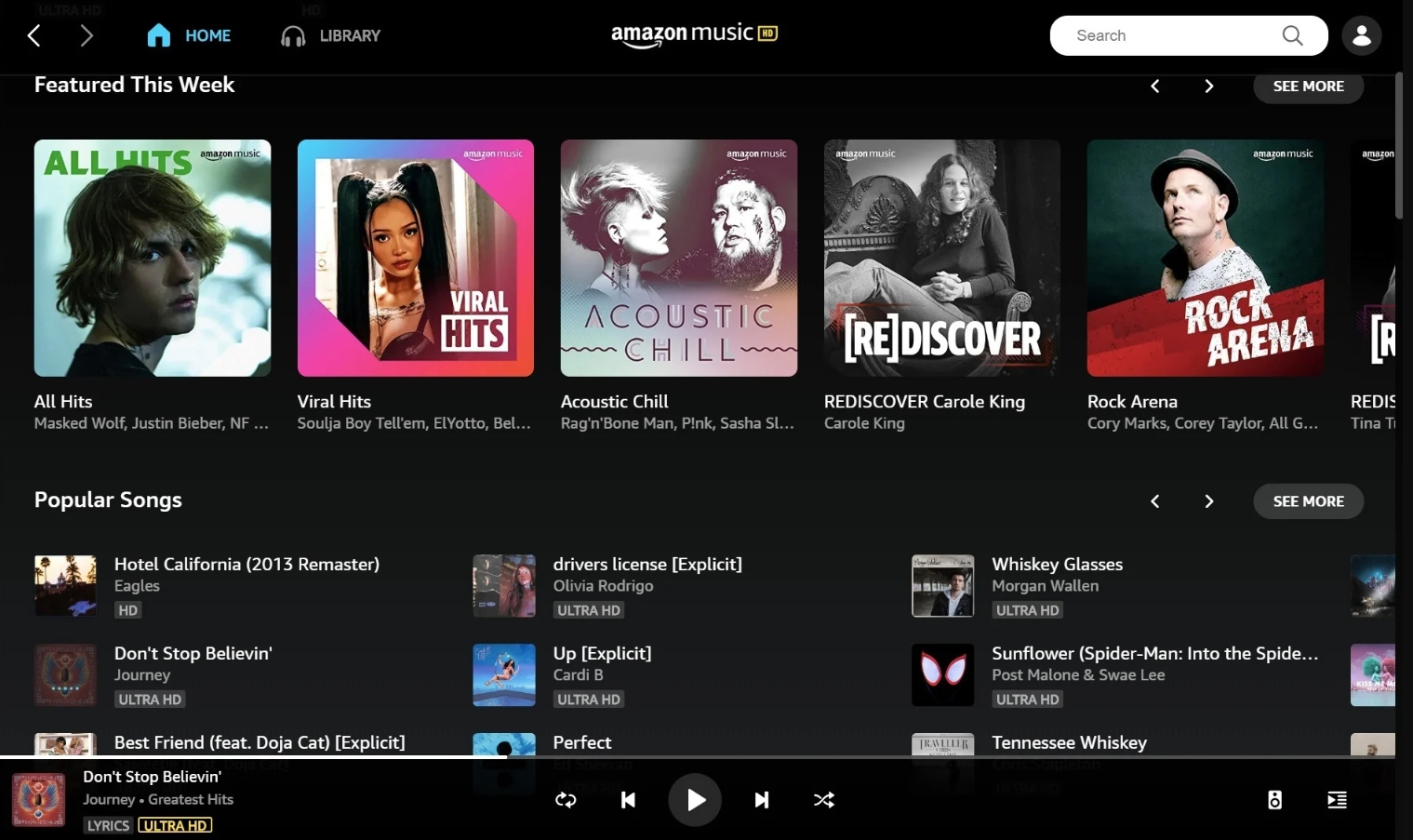Open the Viral Hits playlist cover
This screenshot has width=1413, height=840.
click(x=416, y=258)
